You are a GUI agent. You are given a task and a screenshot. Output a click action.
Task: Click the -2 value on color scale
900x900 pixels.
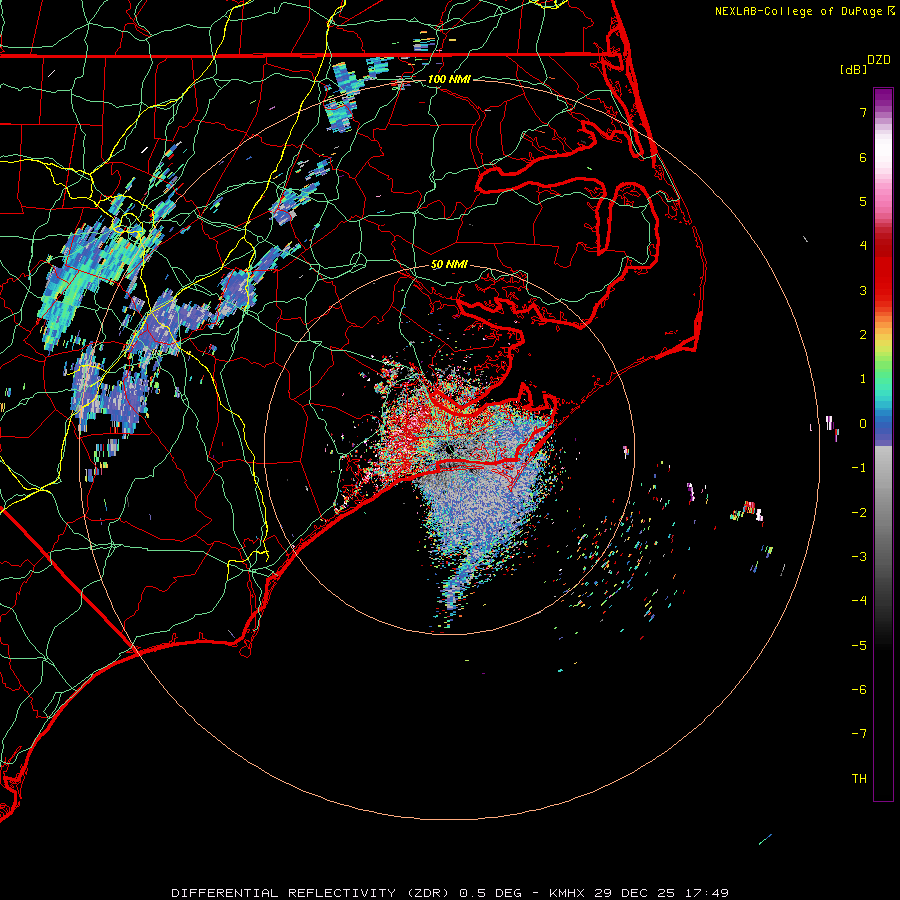click(x=859, y=512)
